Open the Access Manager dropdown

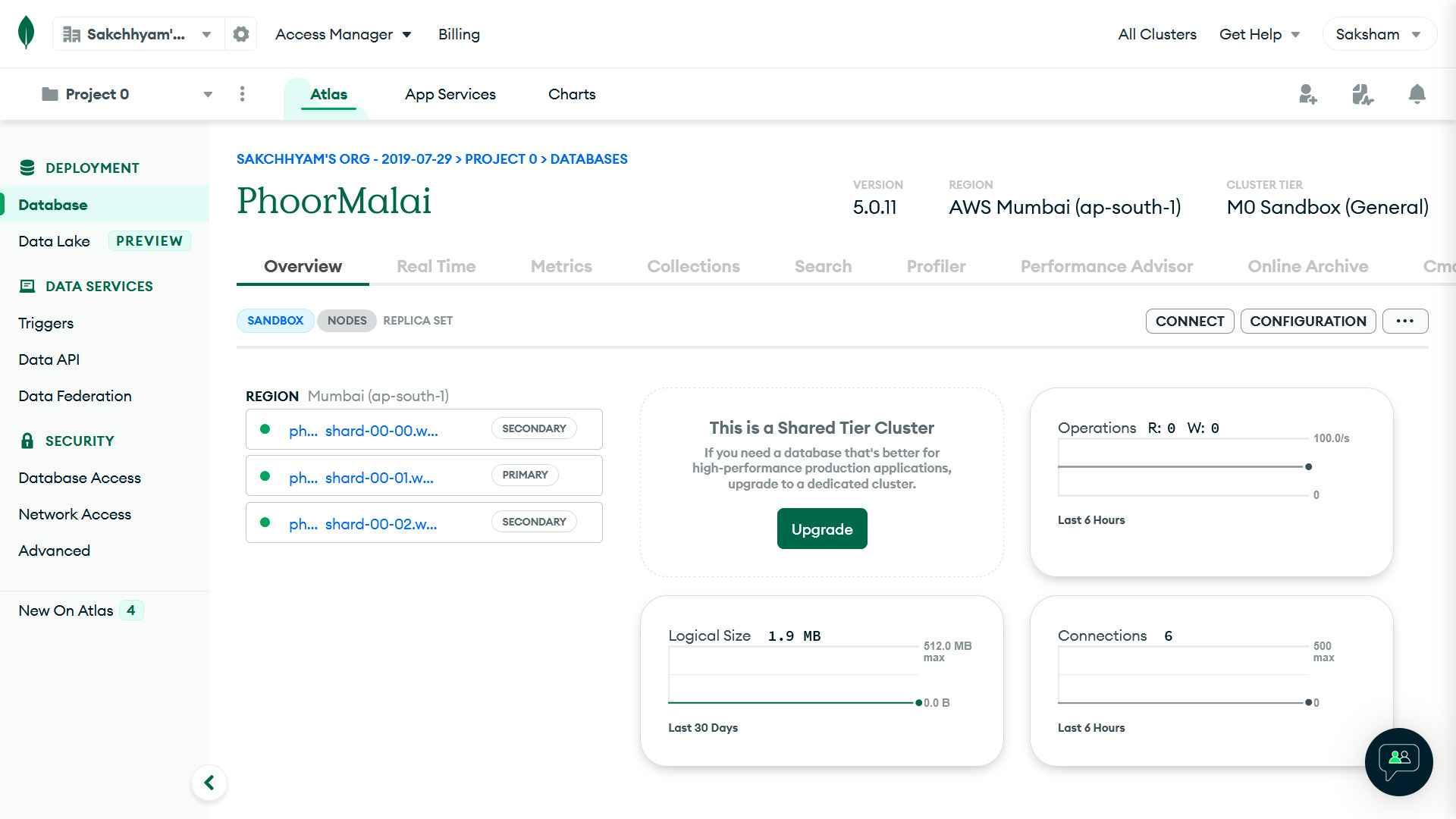pos(343,34)
